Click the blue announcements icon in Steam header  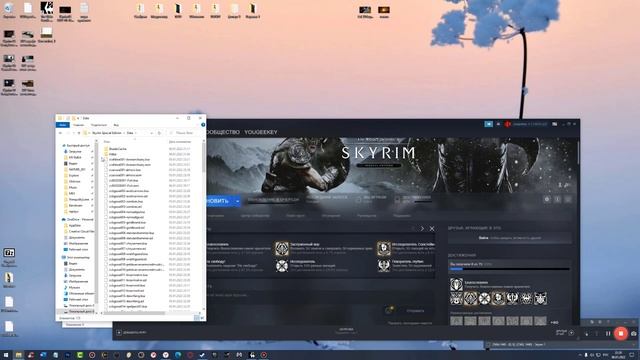click(x=489, y=124)
